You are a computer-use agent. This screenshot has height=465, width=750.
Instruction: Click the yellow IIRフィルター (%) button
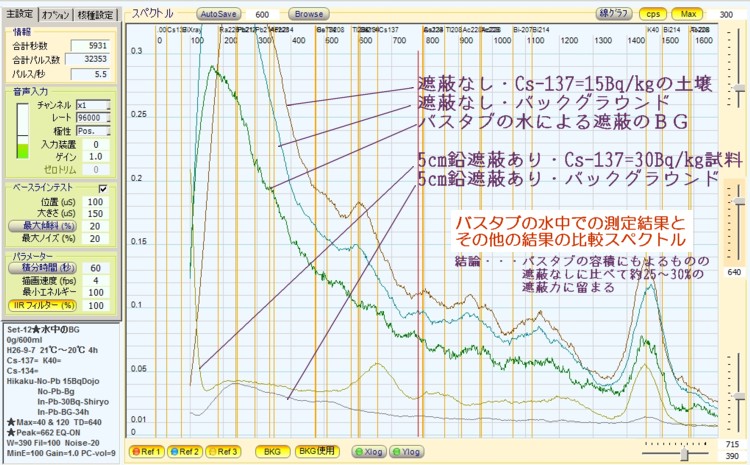tap(43, 305)
